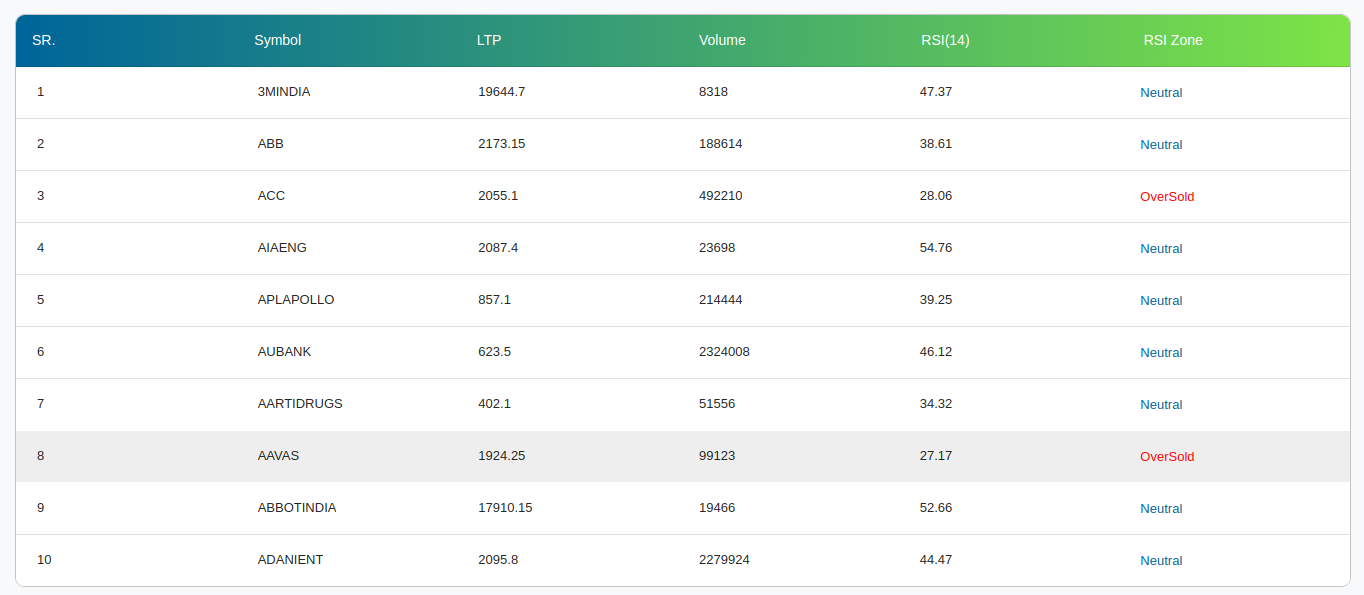
Task: Select LTP value 2055.1
Action: [498, 196]
